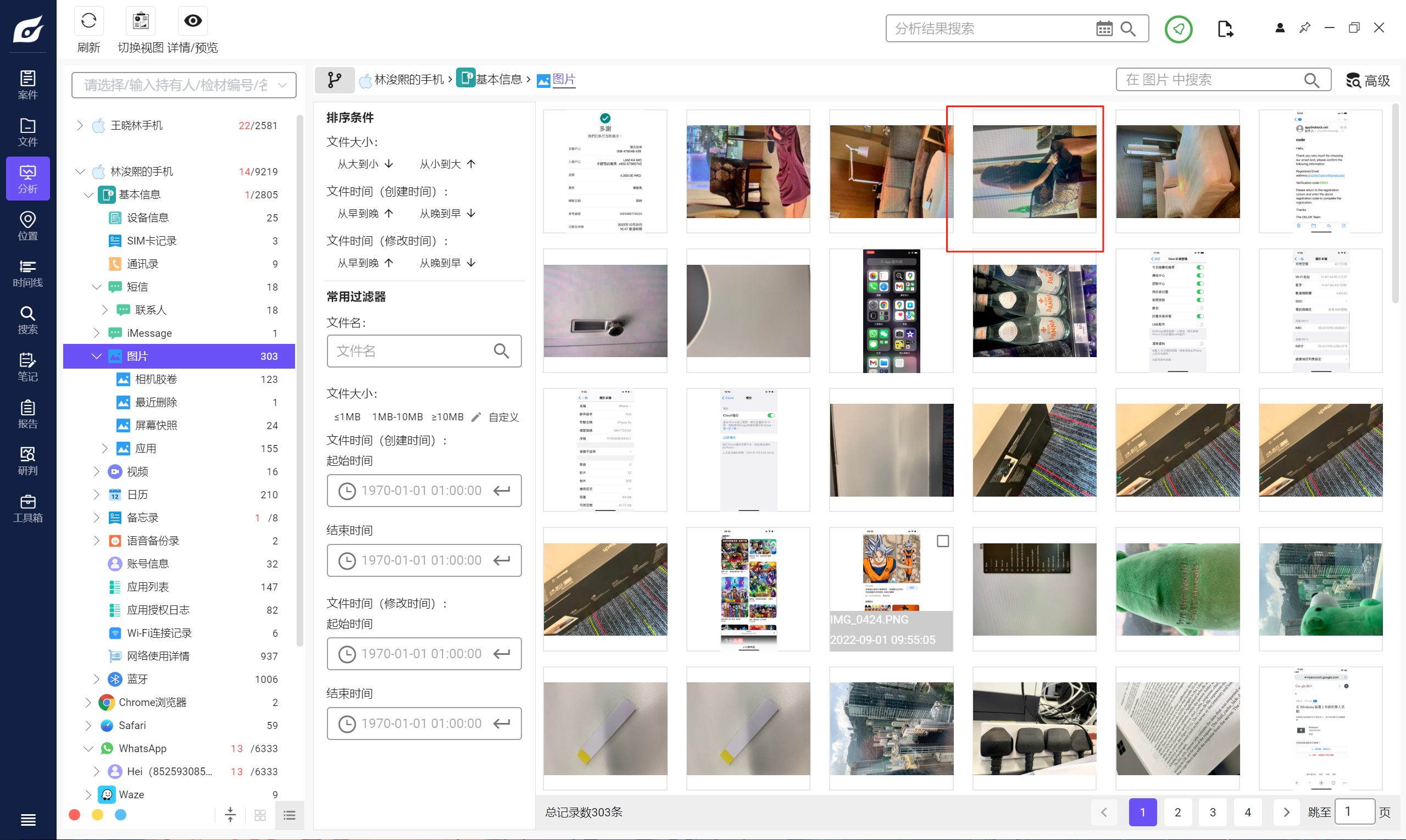Expand the 王晓林手机 tree node
This screenshot has width=1406, height=840.
tap(80, 125)
